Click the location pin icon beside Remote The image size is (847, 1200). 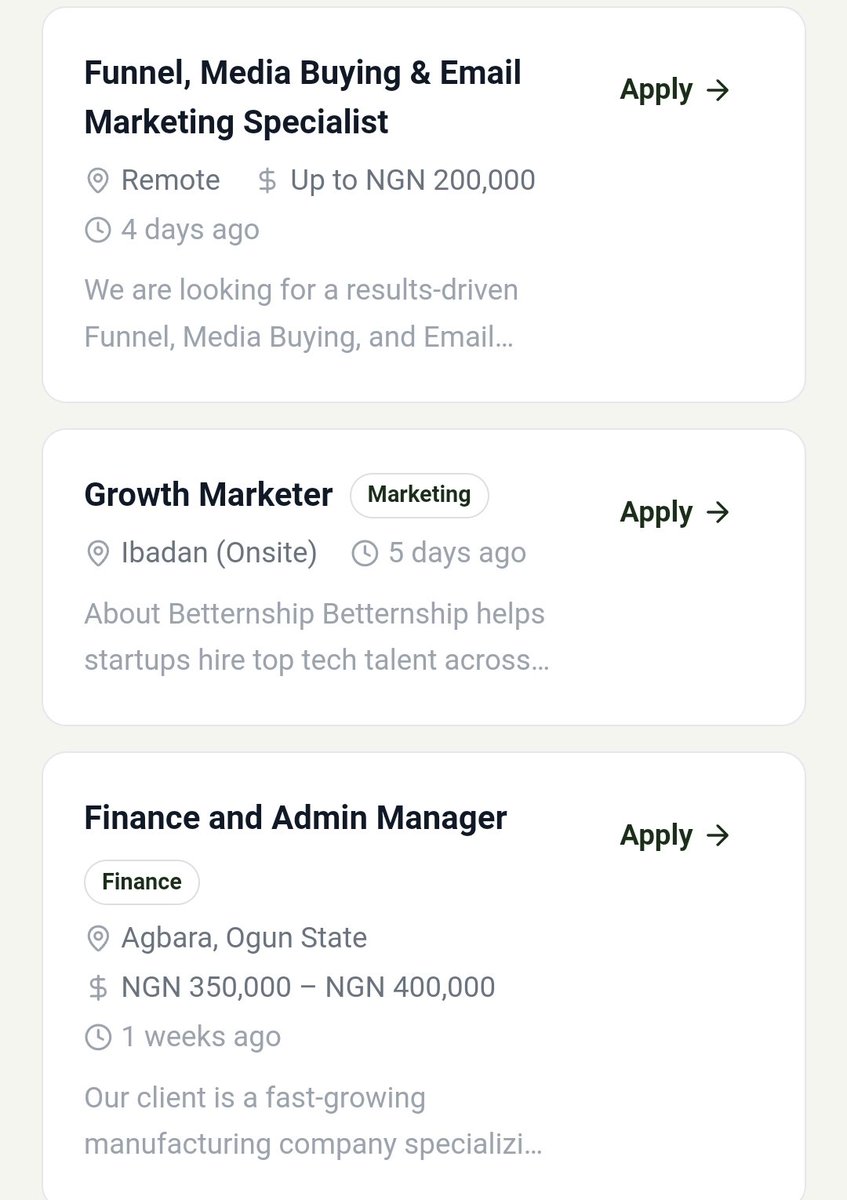click(x=98, y=181)
